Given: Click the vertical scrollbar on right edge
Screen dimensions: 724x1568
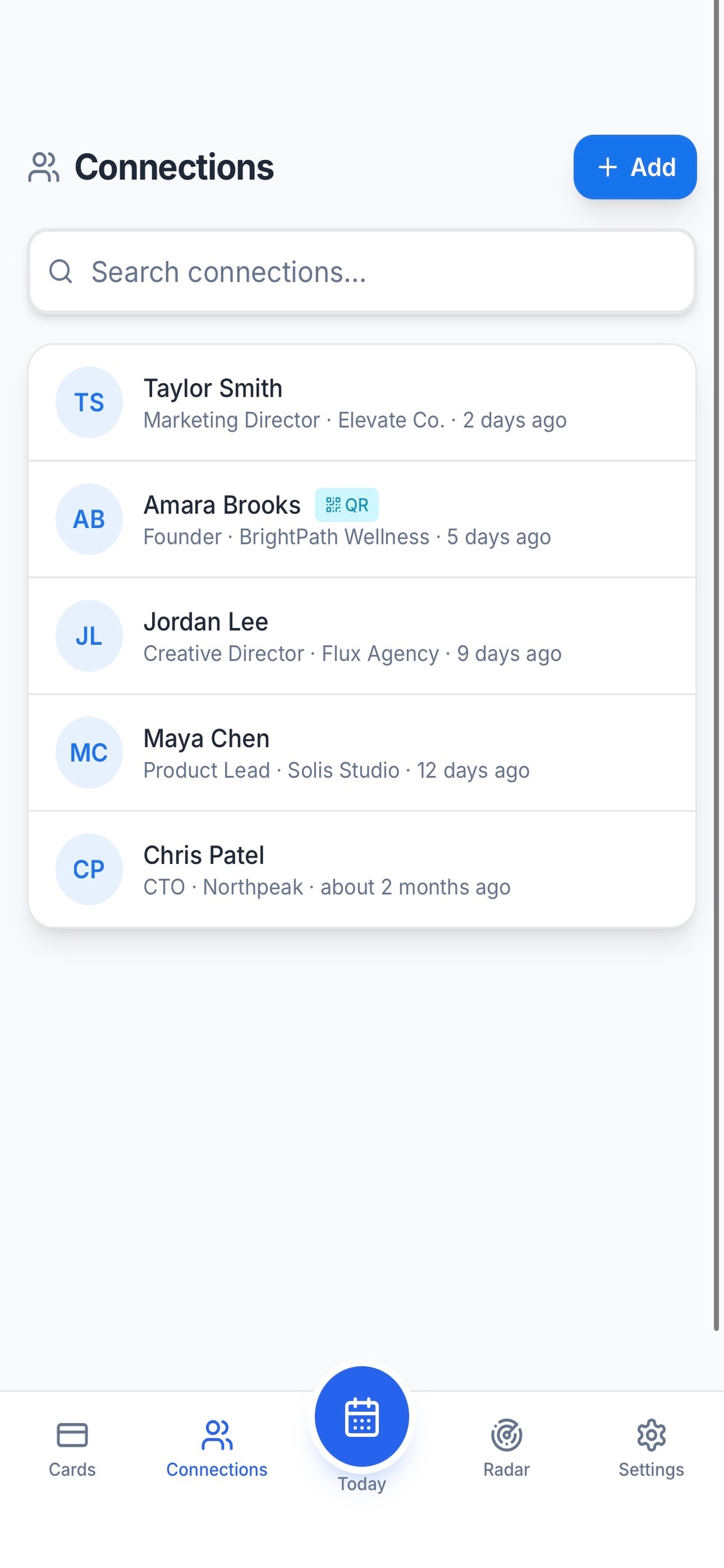Looking at the screenshot, I should click(716, 666).
